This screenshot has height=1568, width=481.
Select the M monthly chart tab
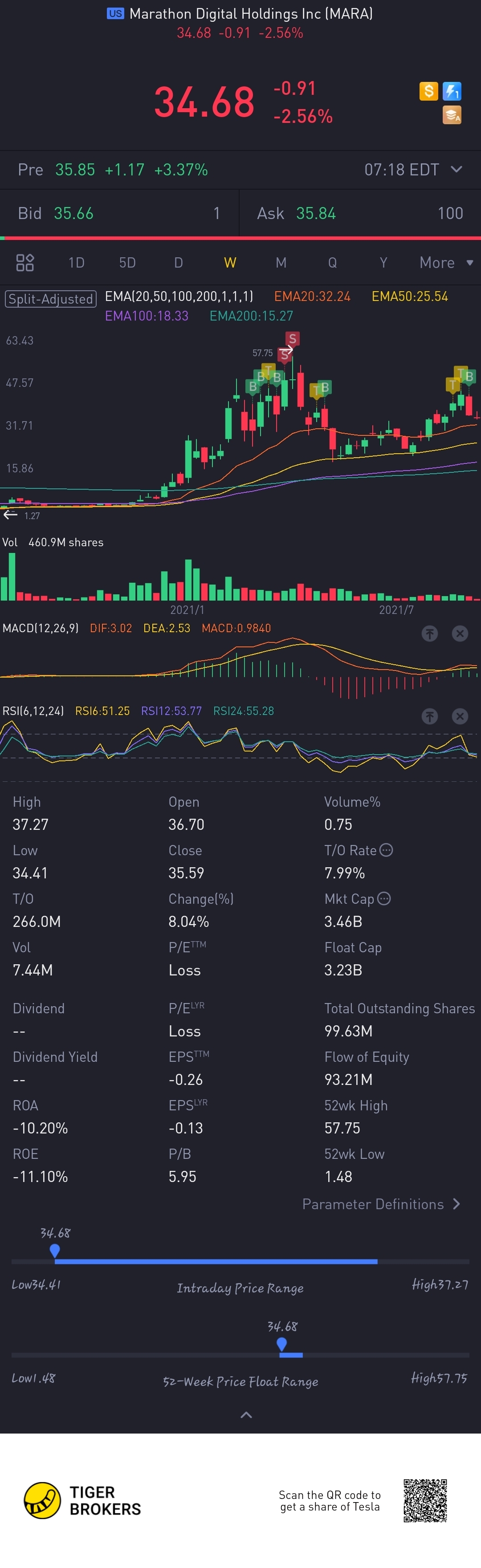click(281, 262)
